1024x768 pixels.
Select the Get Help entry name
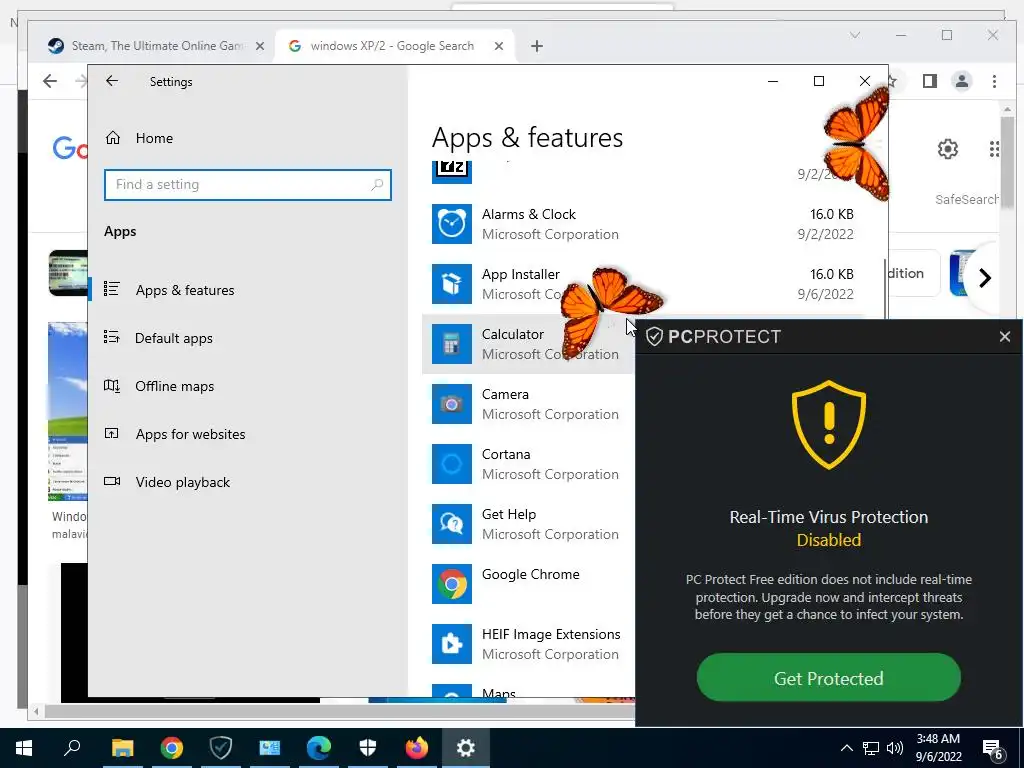pyautogui.click(x=509, y=515)
